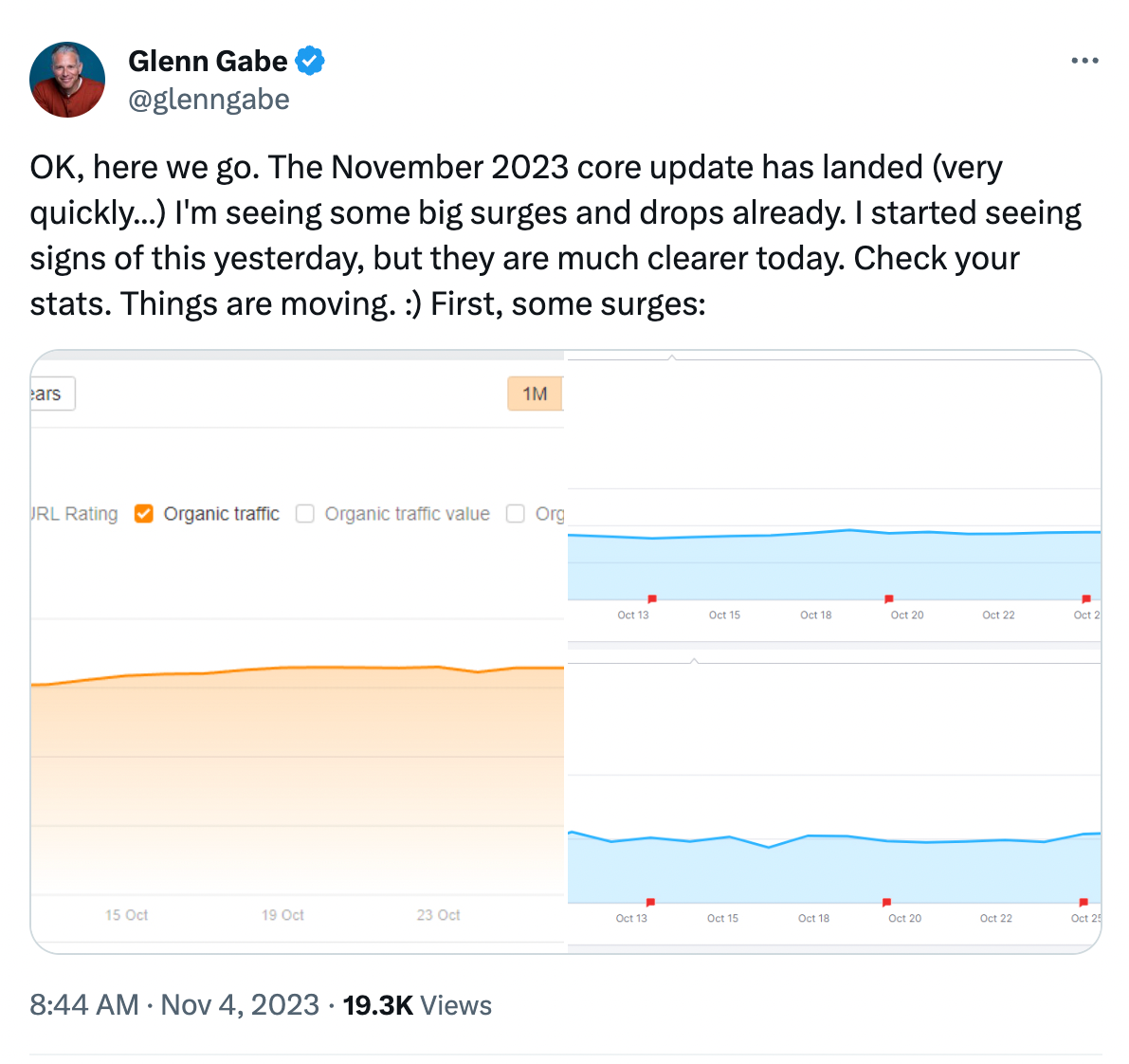1129x1064 pixels.
Task: Click the red flag marker at Oct 20 on top chart
Action: pyautogui.click(x=889, y=598)
